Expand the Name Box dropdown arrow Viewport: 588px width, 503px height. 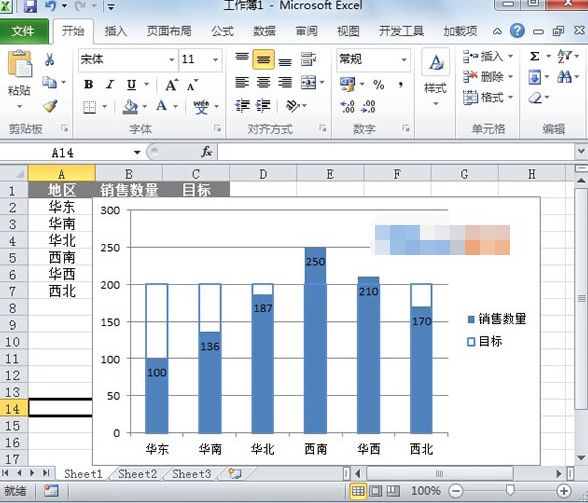137,152
